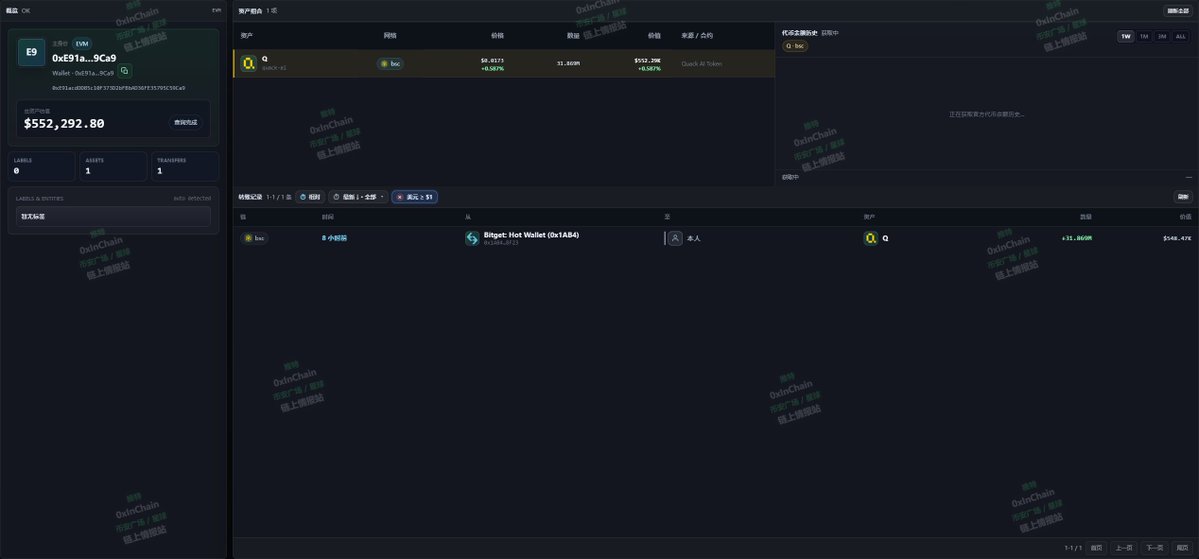Image resolution: width=1199 pixels, height=559 pixels.
Task: Click the $548.47K transfer value
Action: 1178,239
